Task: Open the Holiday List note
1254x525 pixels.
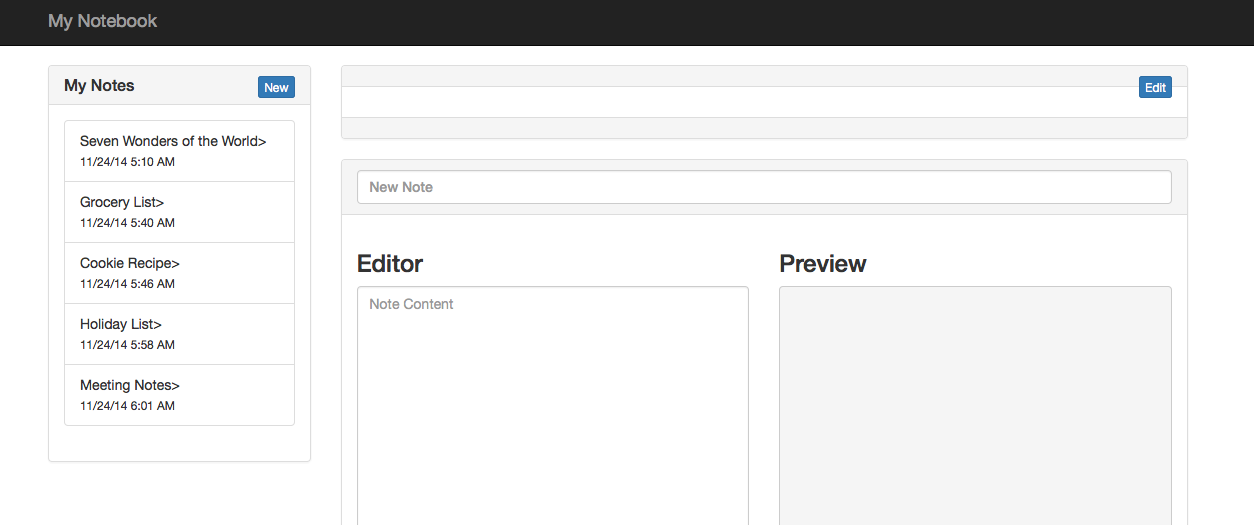Action: [x=179, y=334]
